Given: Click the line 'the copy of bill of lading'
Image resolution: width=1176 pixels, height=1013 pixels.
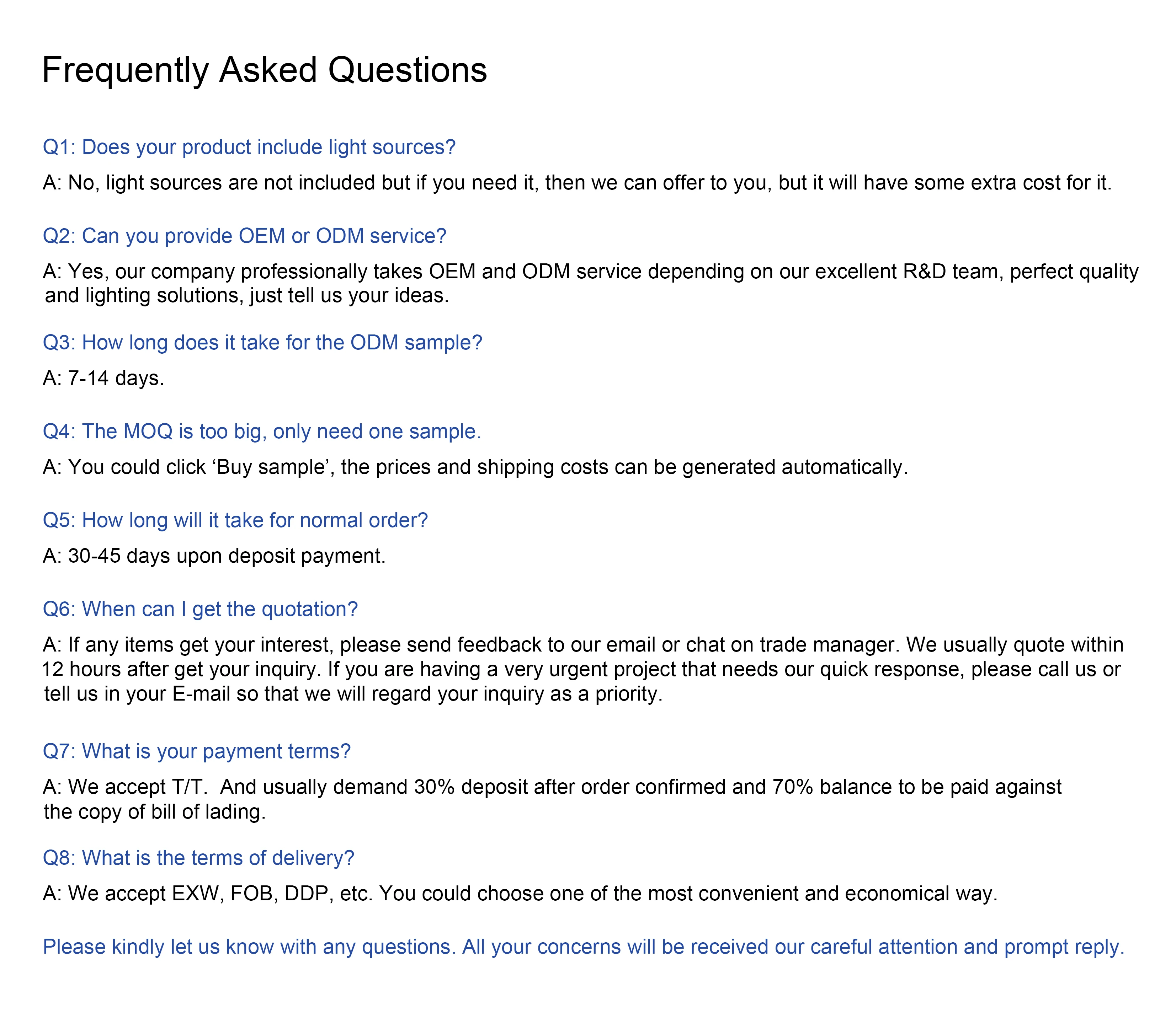Looking at the screenshot, I should pyautogui.click(x=155, y=812).
